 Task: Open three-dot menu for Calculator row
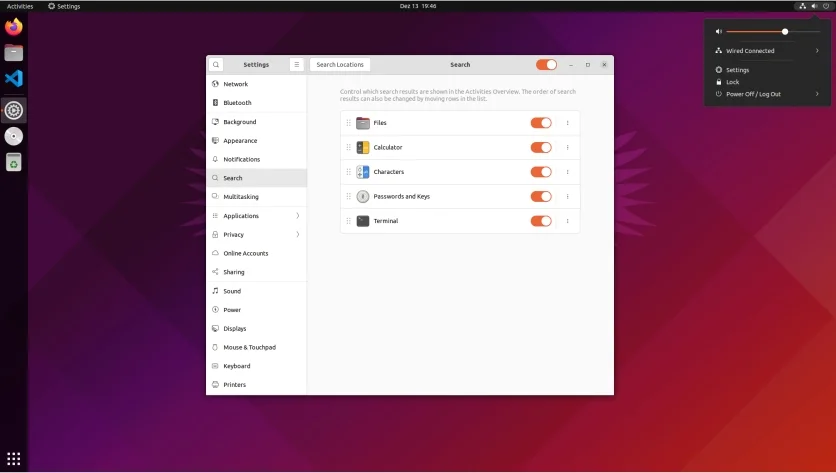coord(567,148)
